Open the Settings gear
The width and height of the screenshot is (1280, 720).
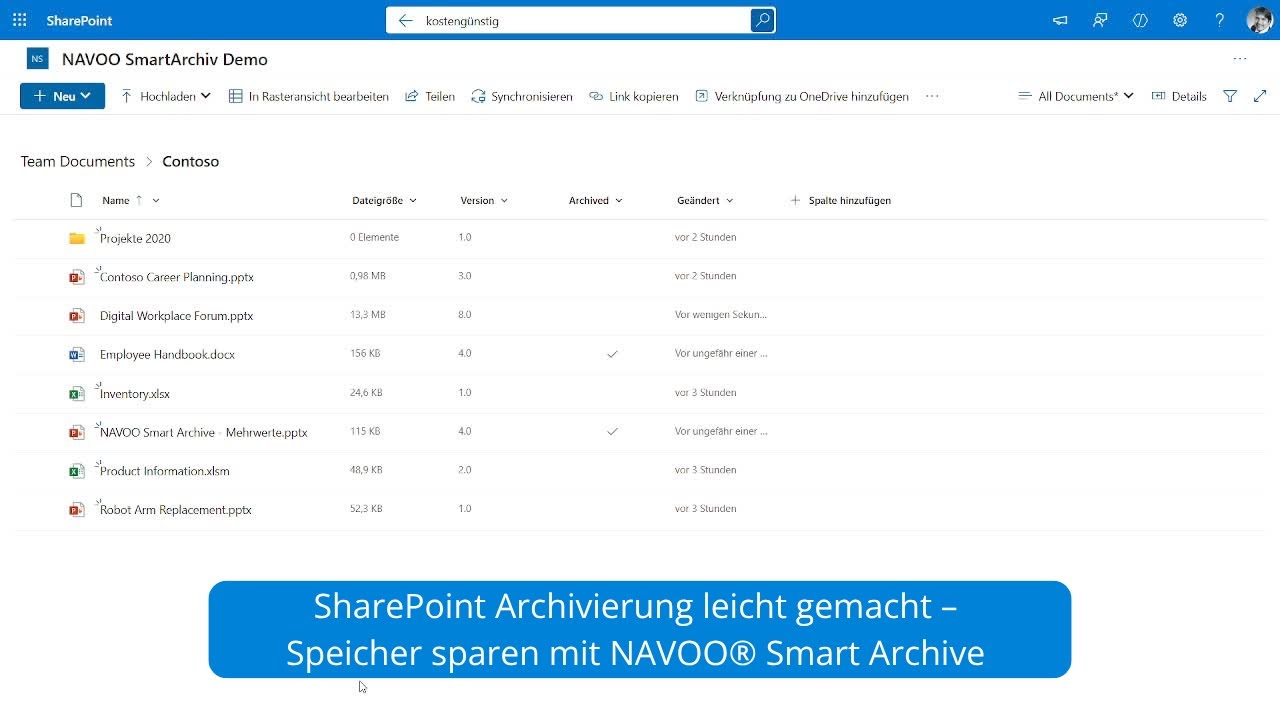click(1180, 20)
